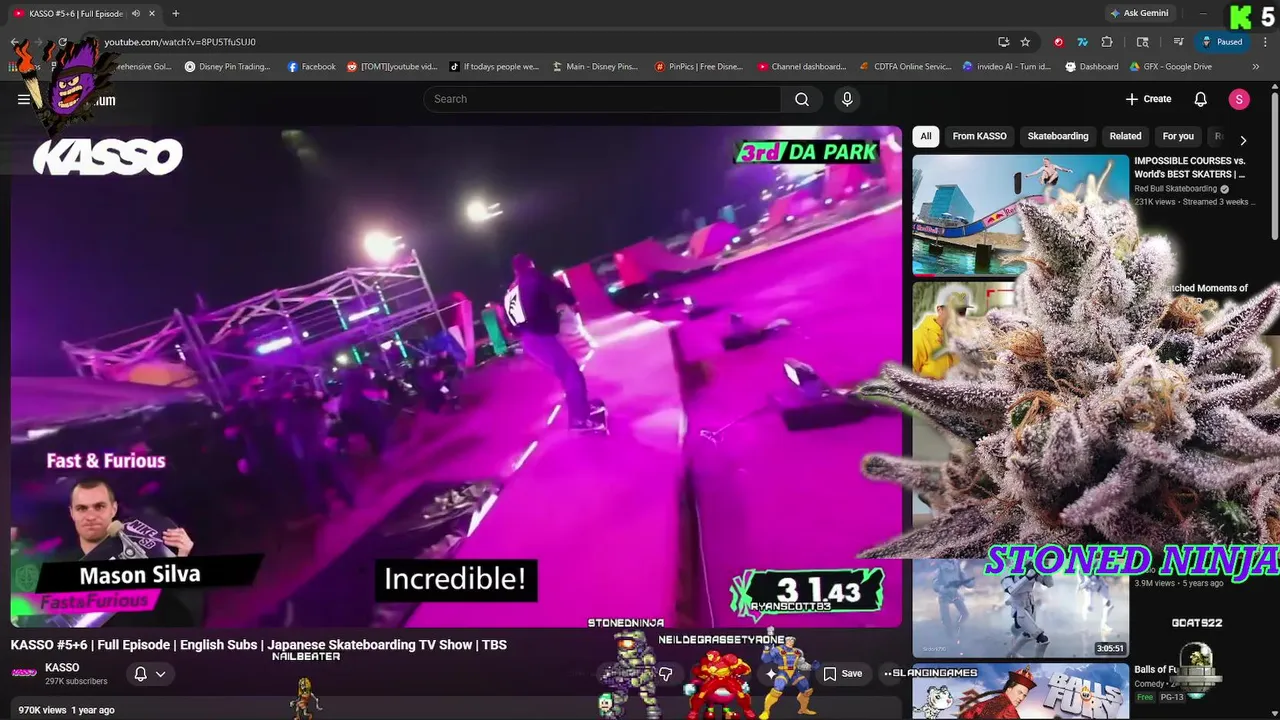Mute the tab with the speaker icon
This screenshot has height=720, width=1280.
click(x=136, y=13)
